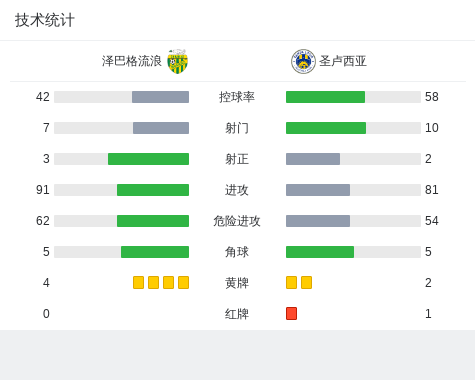Click the green 射正 bar showing 3

coord(148,159)
